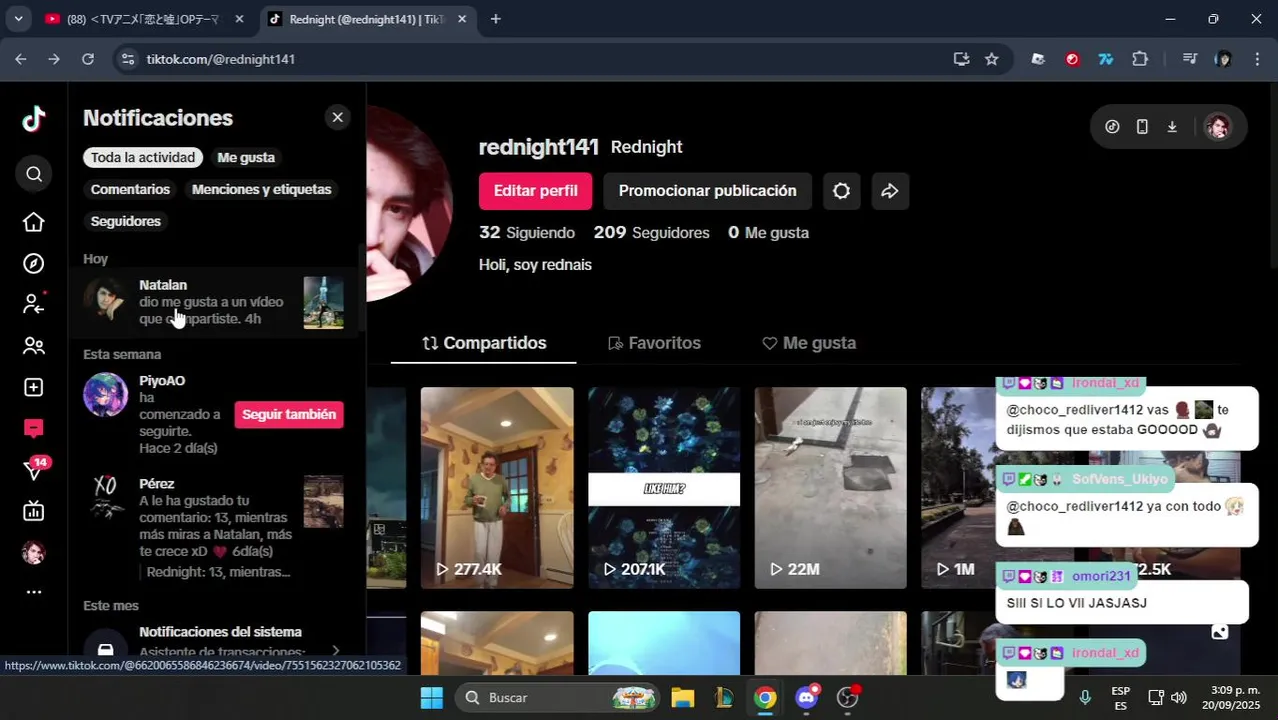
Task: Select the Seguidores notifications filter
Action: pos(126,221)
